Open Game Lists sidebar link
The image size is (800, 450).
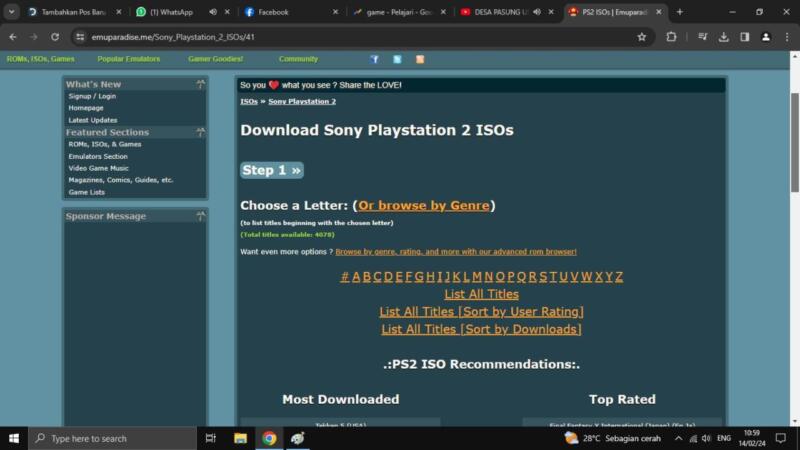pos(86,192)
